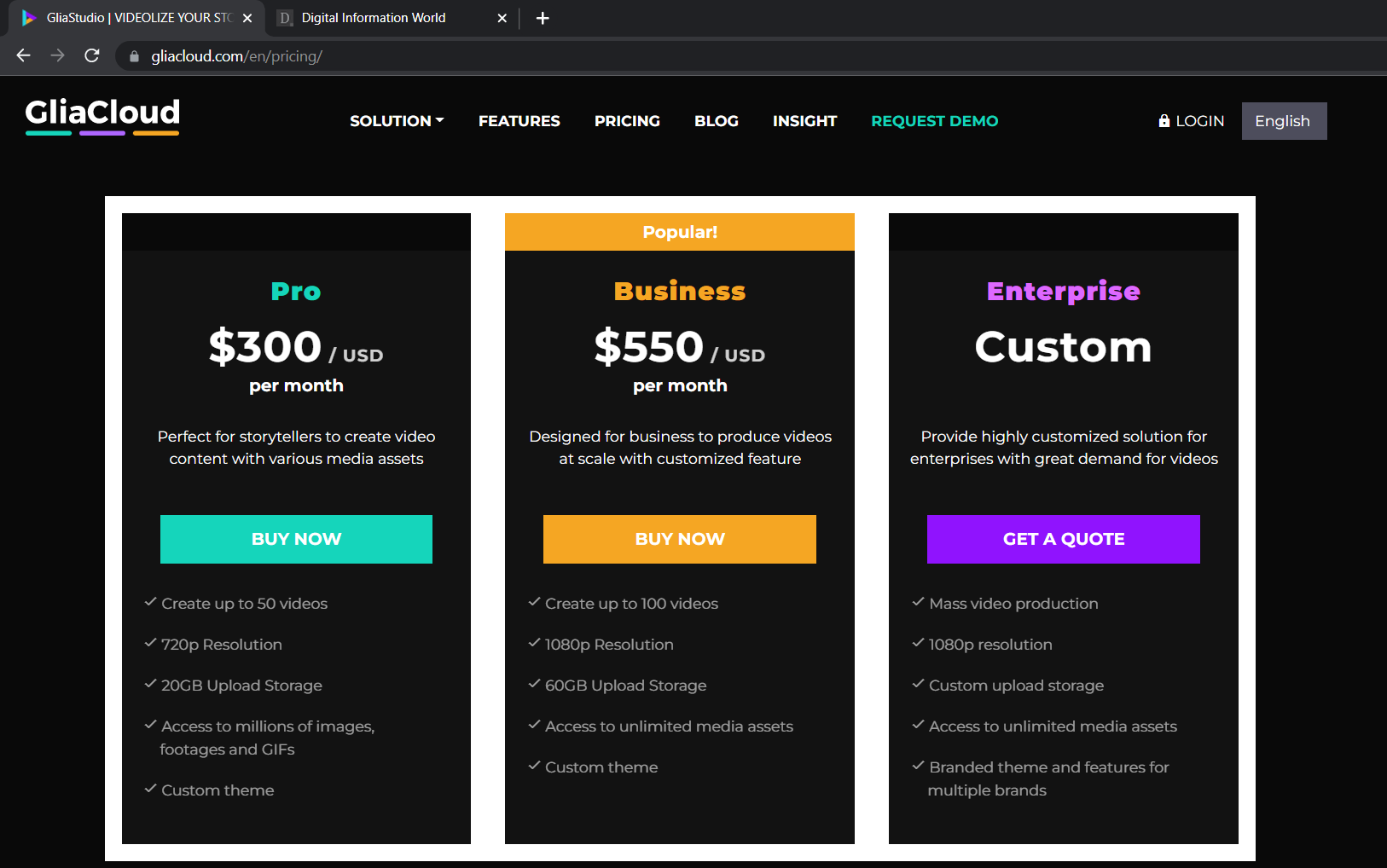Click '60GB Upload Storage' feature
Screen dimensions: 1387x868
(x=625, y=686)
